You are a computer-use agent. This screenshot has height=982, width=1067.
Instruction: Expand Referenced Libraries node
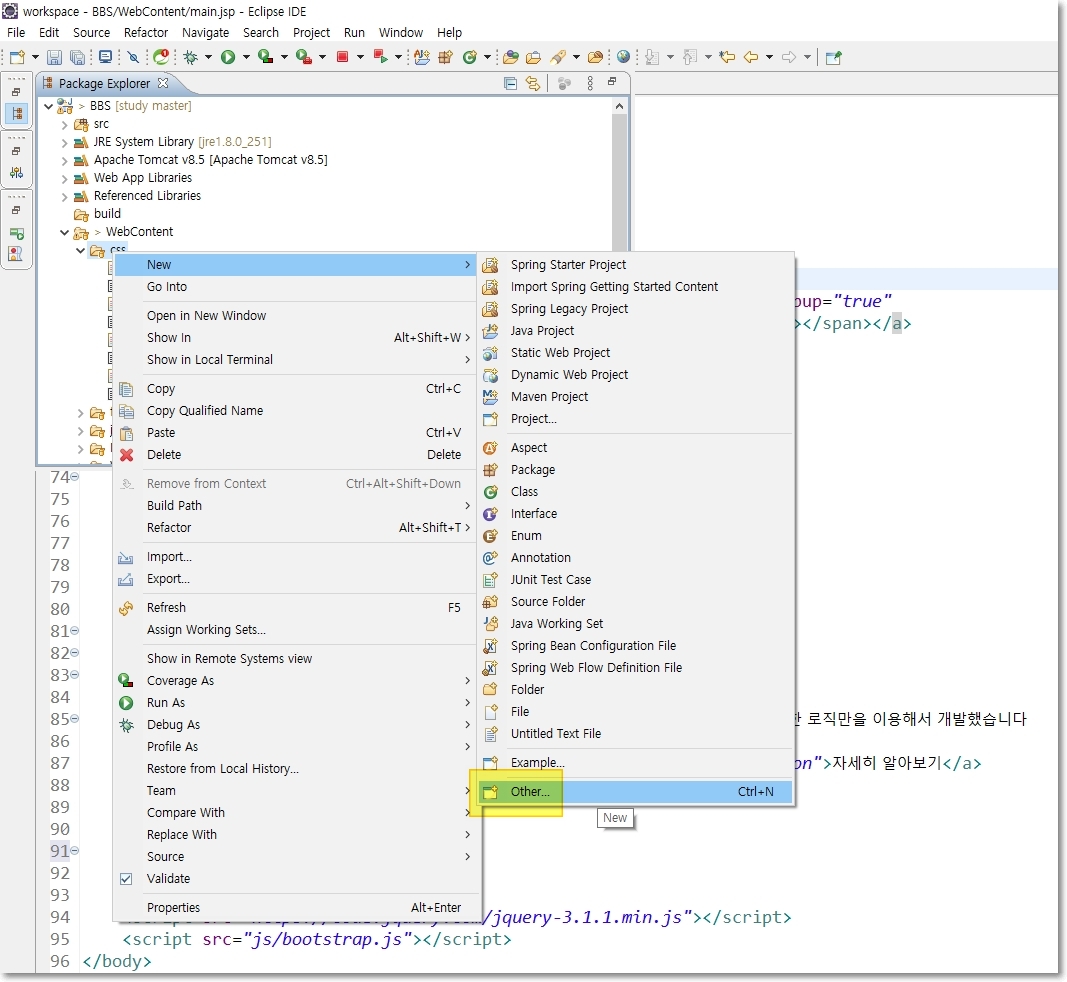[x=65, y=197]
